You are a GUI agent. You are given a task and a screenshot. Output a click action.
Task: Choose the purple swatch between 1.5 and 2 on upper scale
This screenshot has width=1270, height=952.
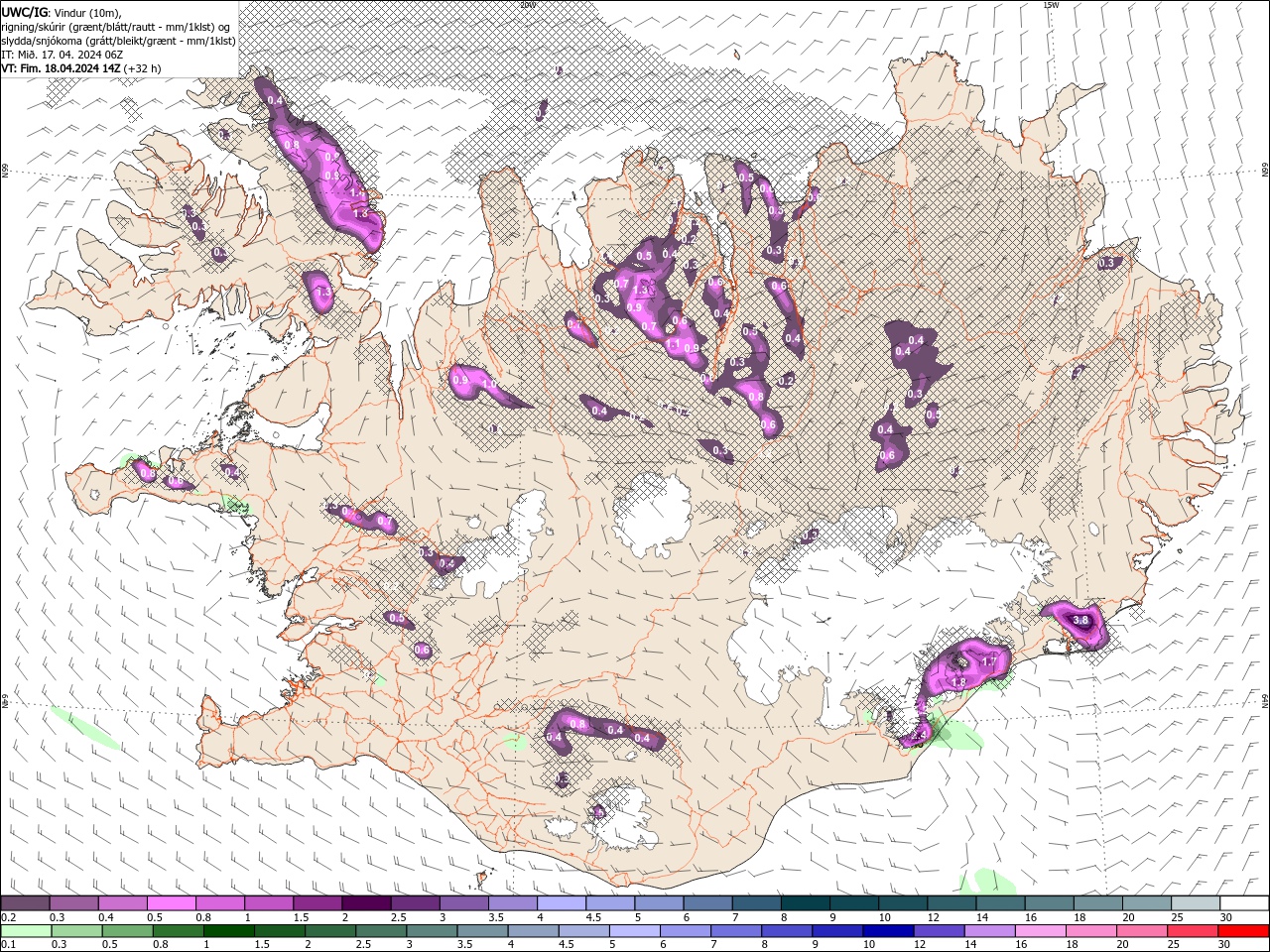coord(317,903)
